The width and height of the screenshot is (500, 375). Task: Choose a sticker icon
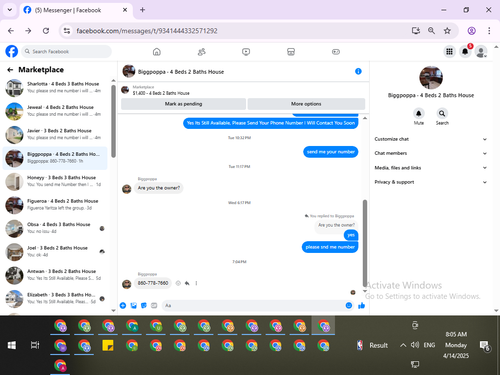pos(144,305)
